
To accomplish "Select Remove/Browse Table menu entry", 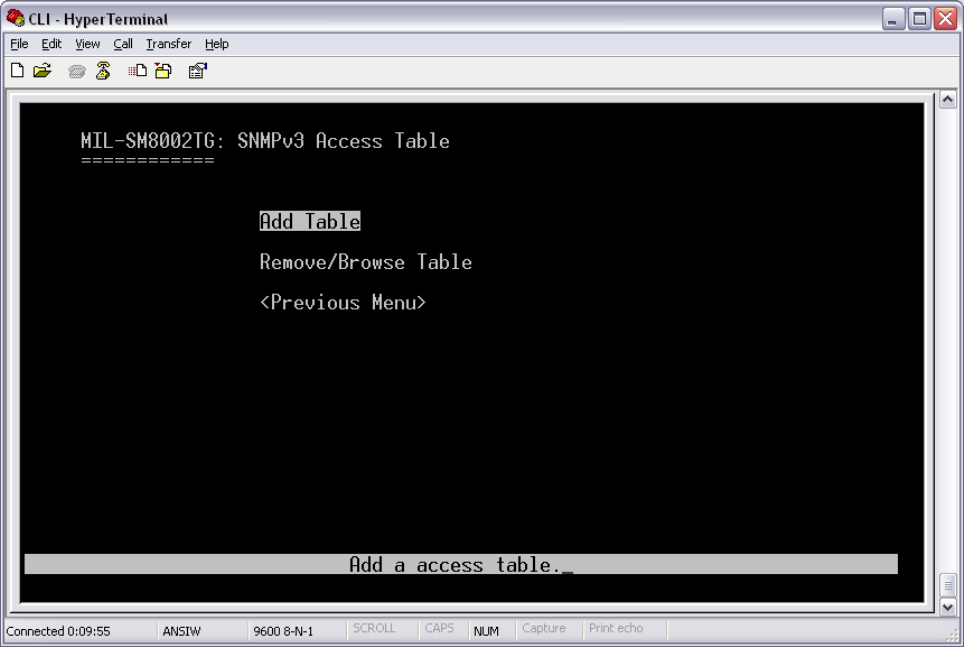I will 366,262.
